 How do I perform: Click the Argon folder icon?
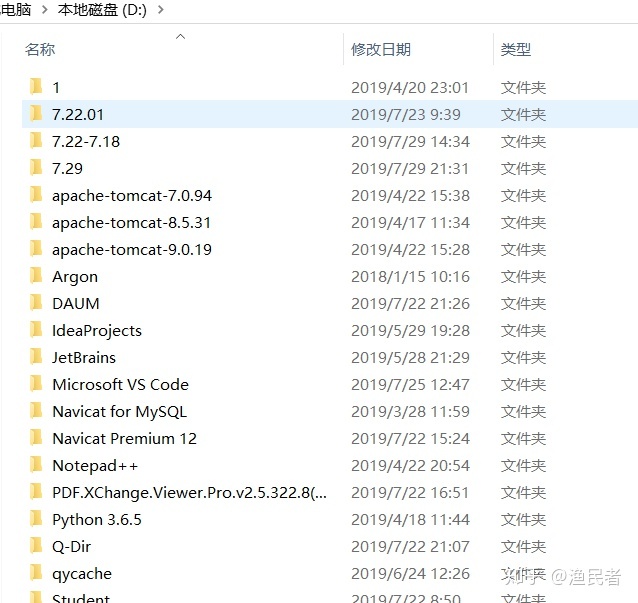point(36,275)
